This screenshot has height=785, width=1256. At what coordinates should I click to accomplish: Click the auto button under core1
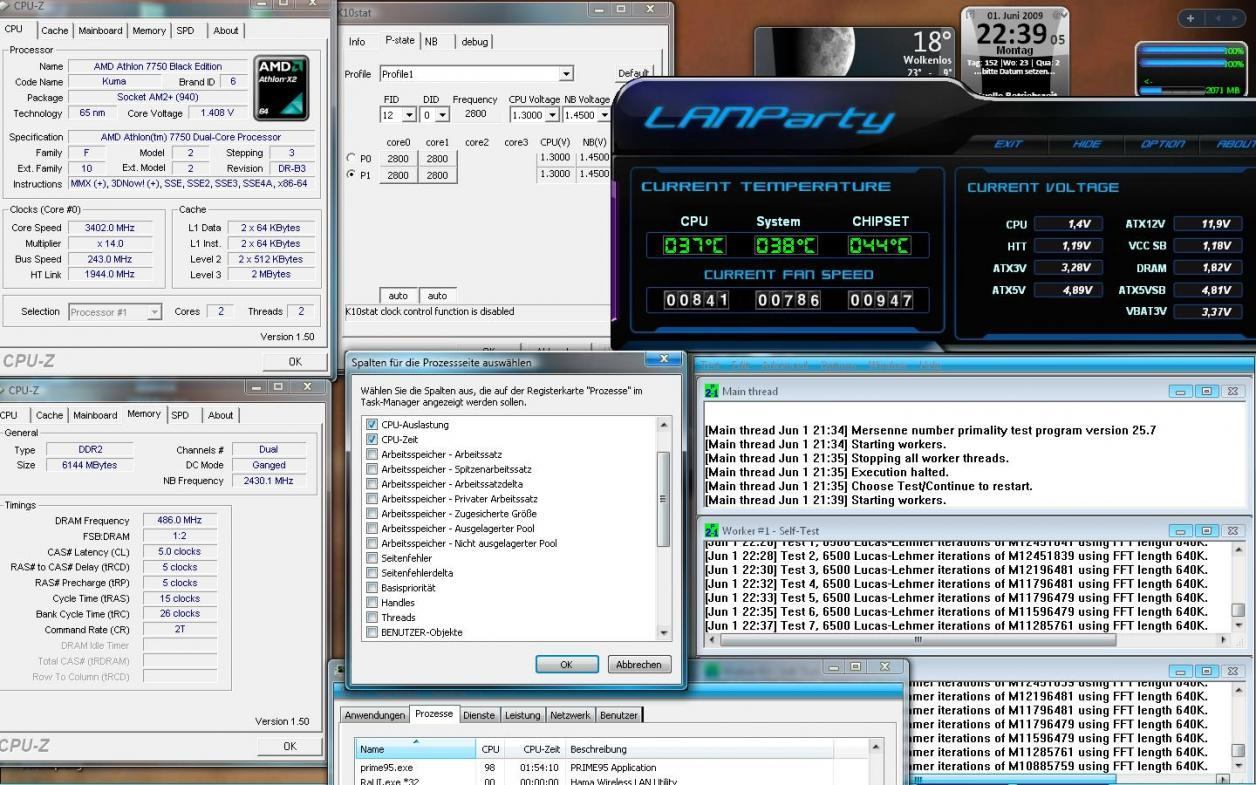[437, 296]
